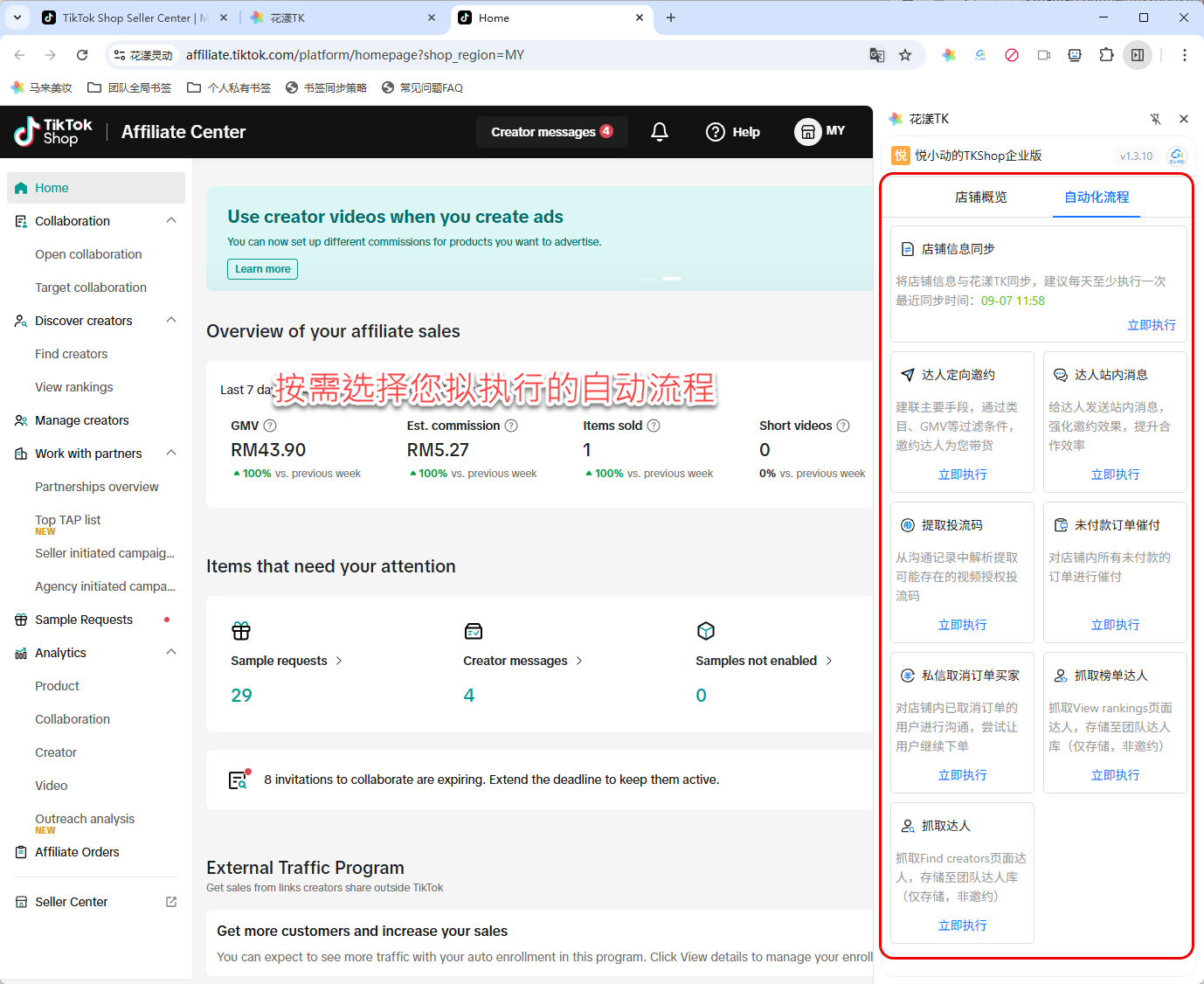
Task: Click the notification bell icon
Action: coord(660,132)
